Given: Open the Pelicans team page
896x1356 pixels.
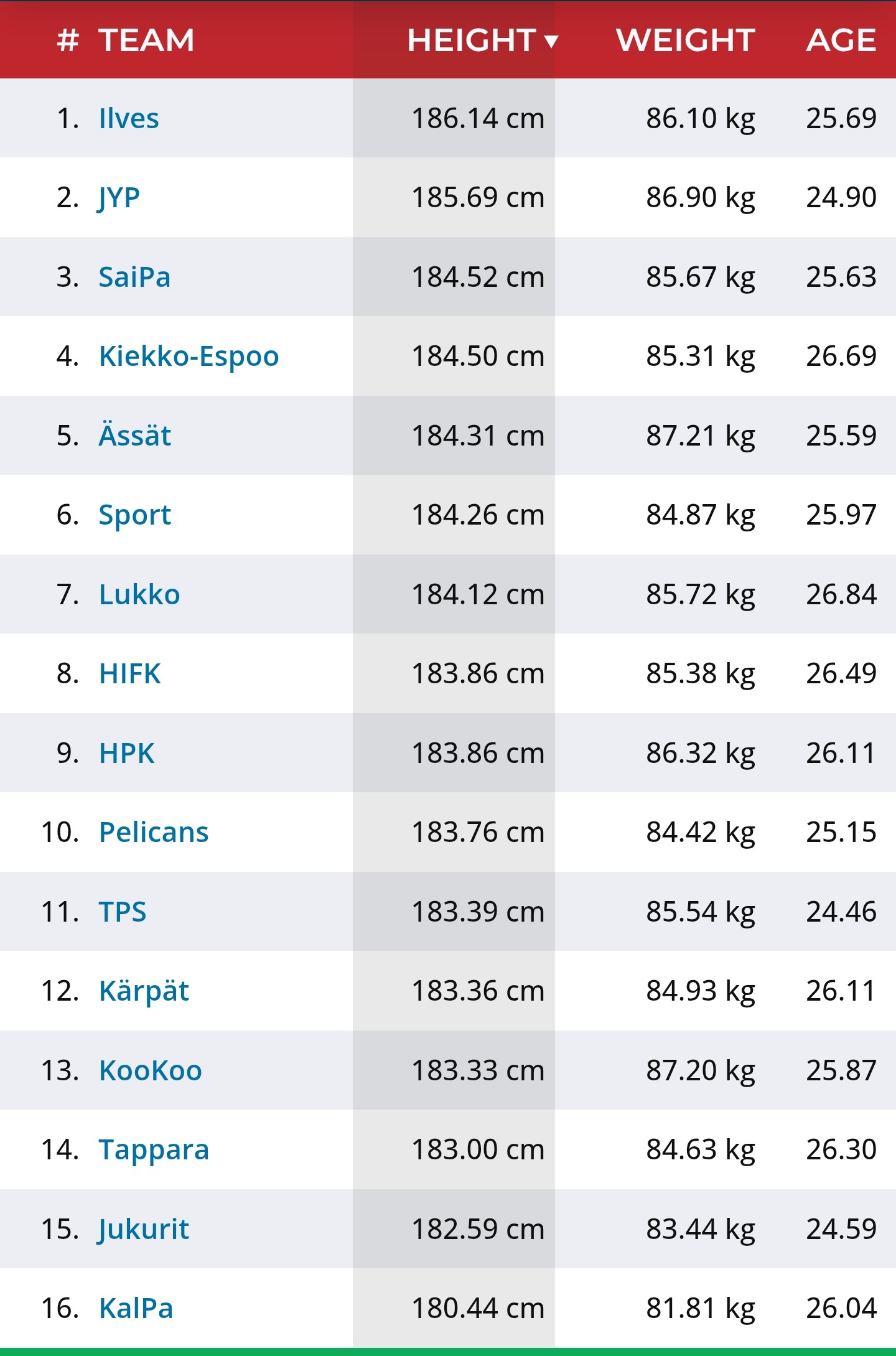Looking at the screenshot, I should [154, 833].
